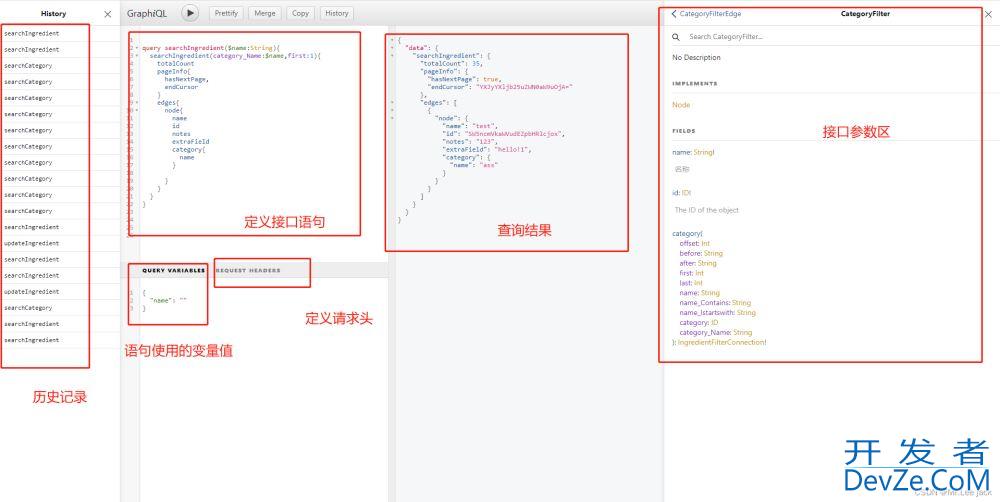Click "extraField": "hello!1" in results
The width and height of the screenshot is (1000, 502).
pos(487,149)
